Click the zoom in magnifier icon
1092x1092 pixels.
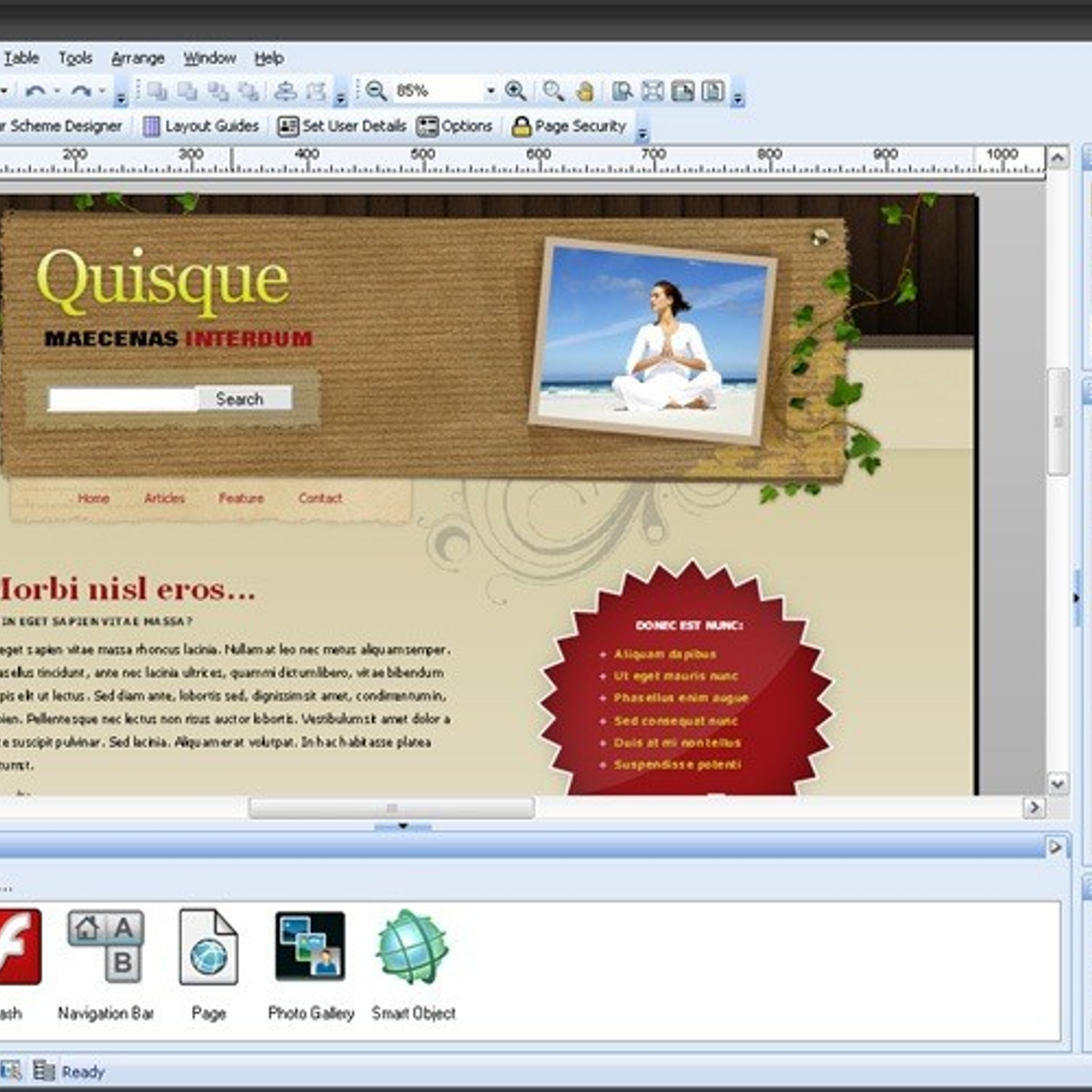pyautogui.click(x=516, y=91)
